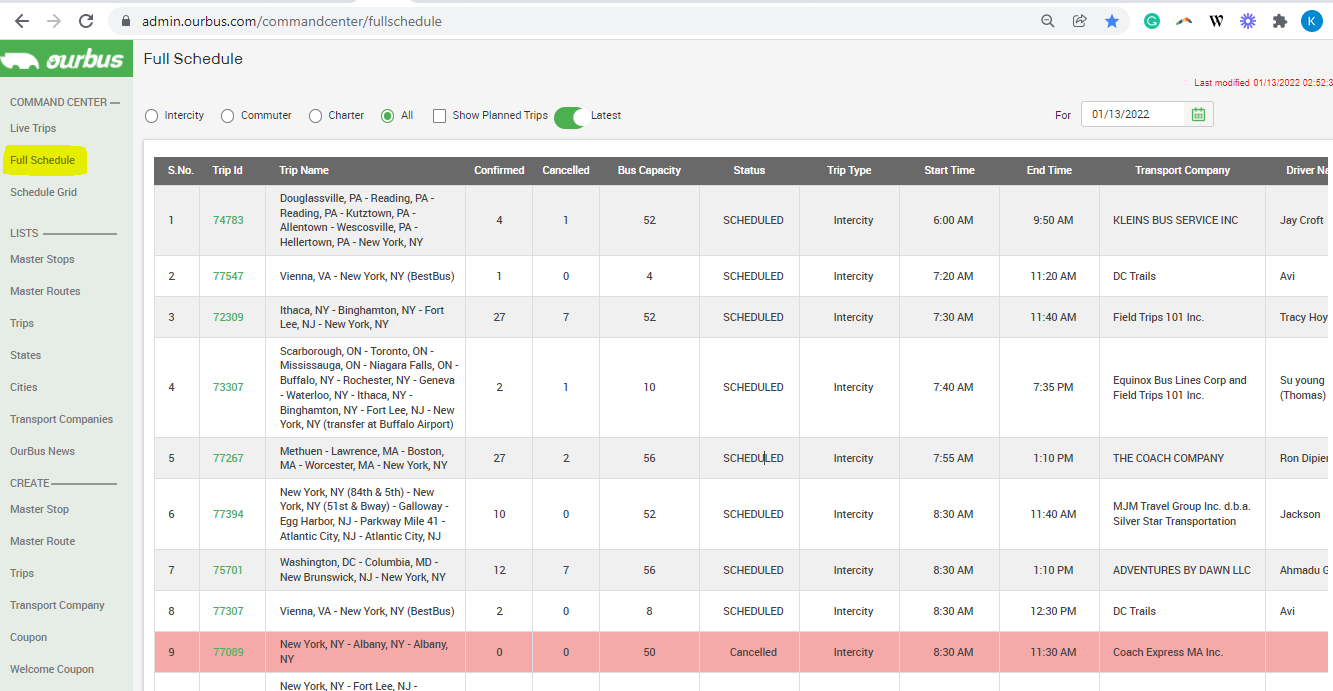Open the Grammarly extension icon
This screenshot has height=691, width=1333.
point(1152,21)
